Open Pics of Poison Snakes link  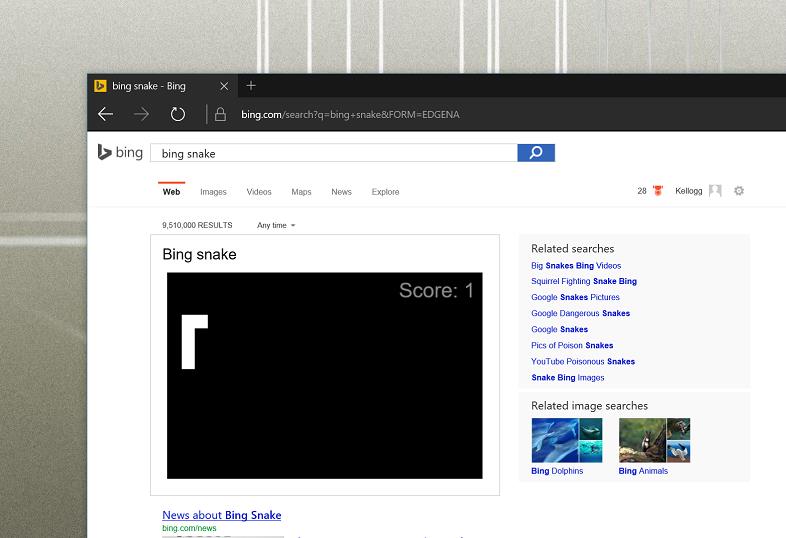point(572,345)
